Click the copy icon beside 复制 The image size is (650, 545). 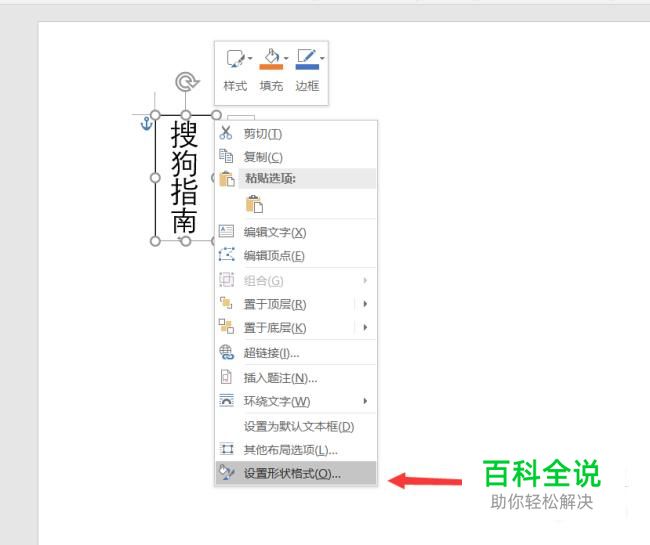(x=226, y=156)
